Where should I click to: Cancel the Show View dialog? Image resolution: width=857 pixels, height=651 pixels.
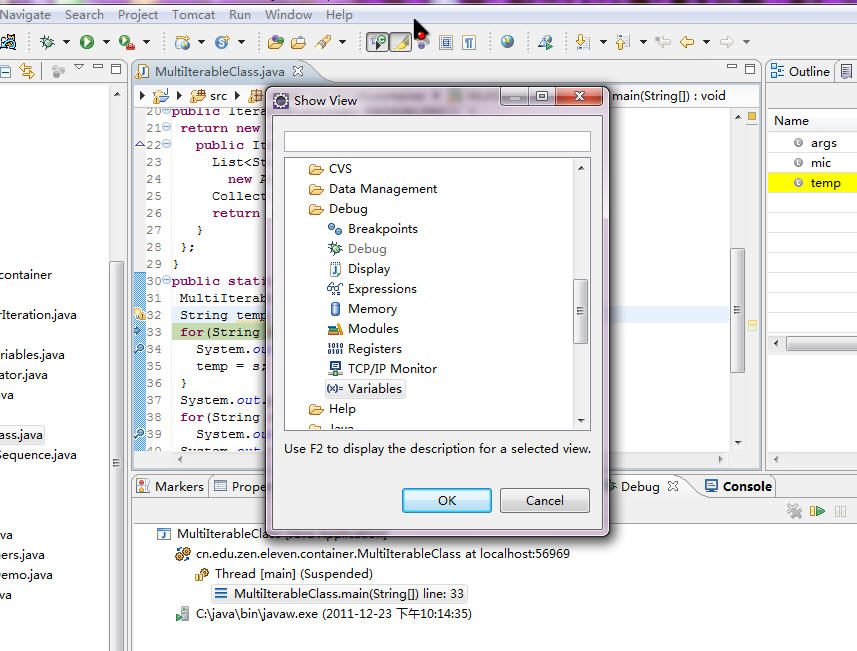(x=544, y=501)
